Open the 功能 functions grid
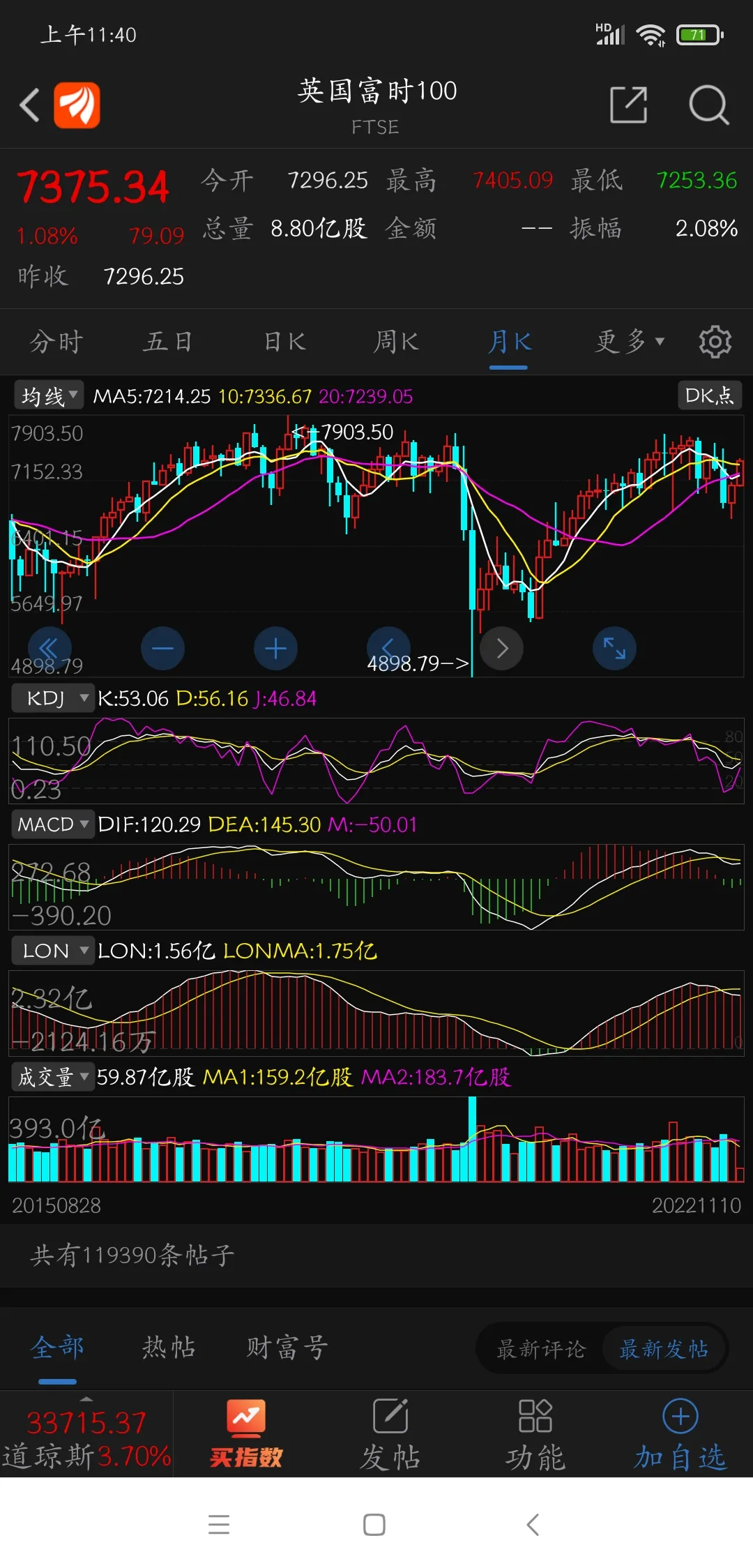Viewport: 753px width, 1568px height. coord(535,1434)
